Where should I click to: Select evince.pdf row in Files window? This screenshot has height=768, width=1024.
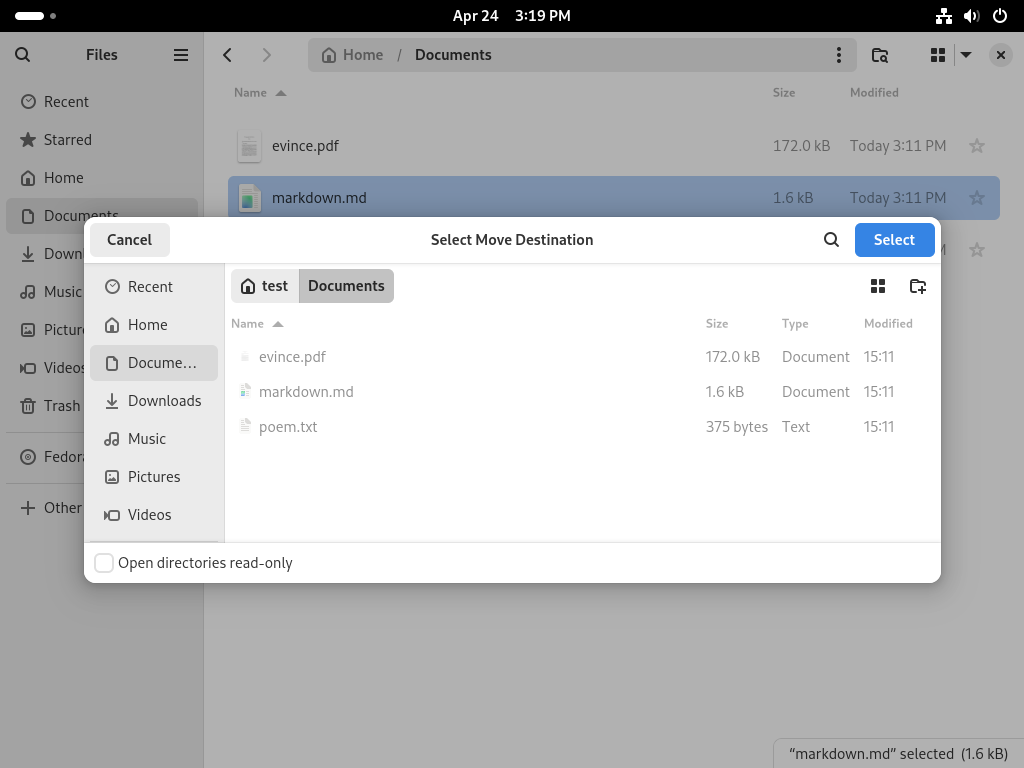pos(614,146)
